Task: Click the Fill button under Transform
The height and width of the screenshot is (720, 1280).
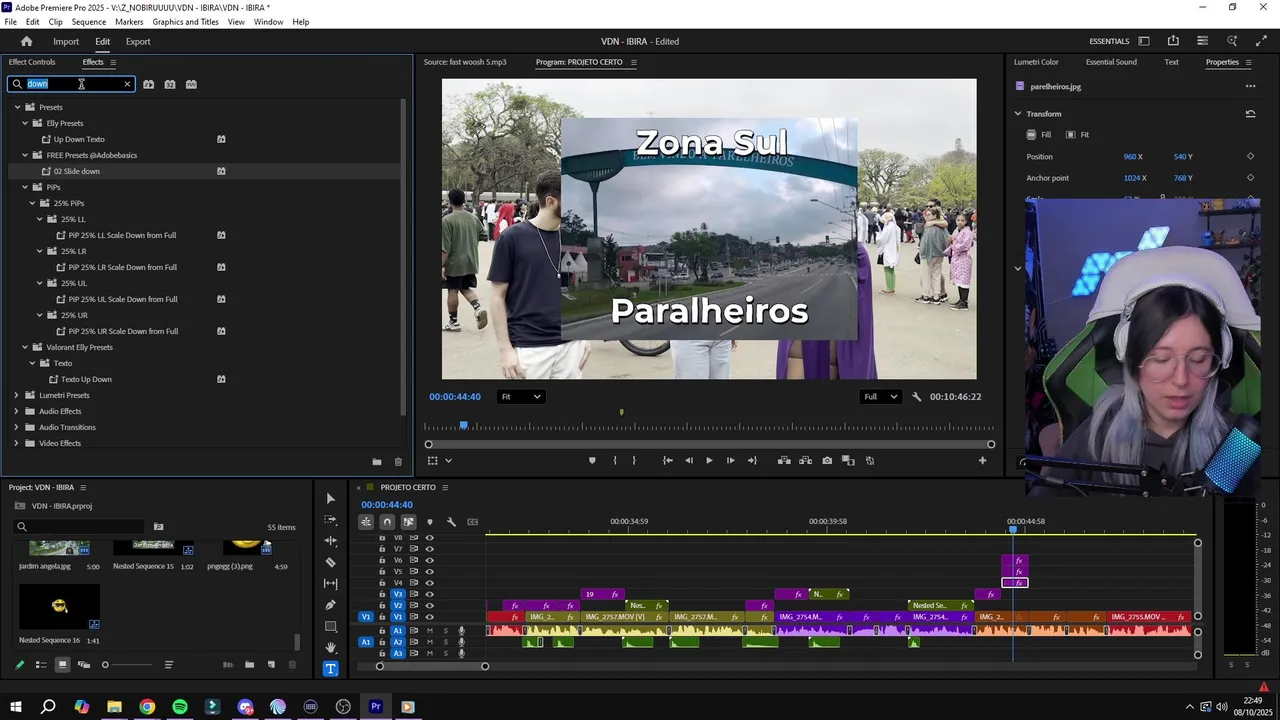Action: (x=1039, y=135)
